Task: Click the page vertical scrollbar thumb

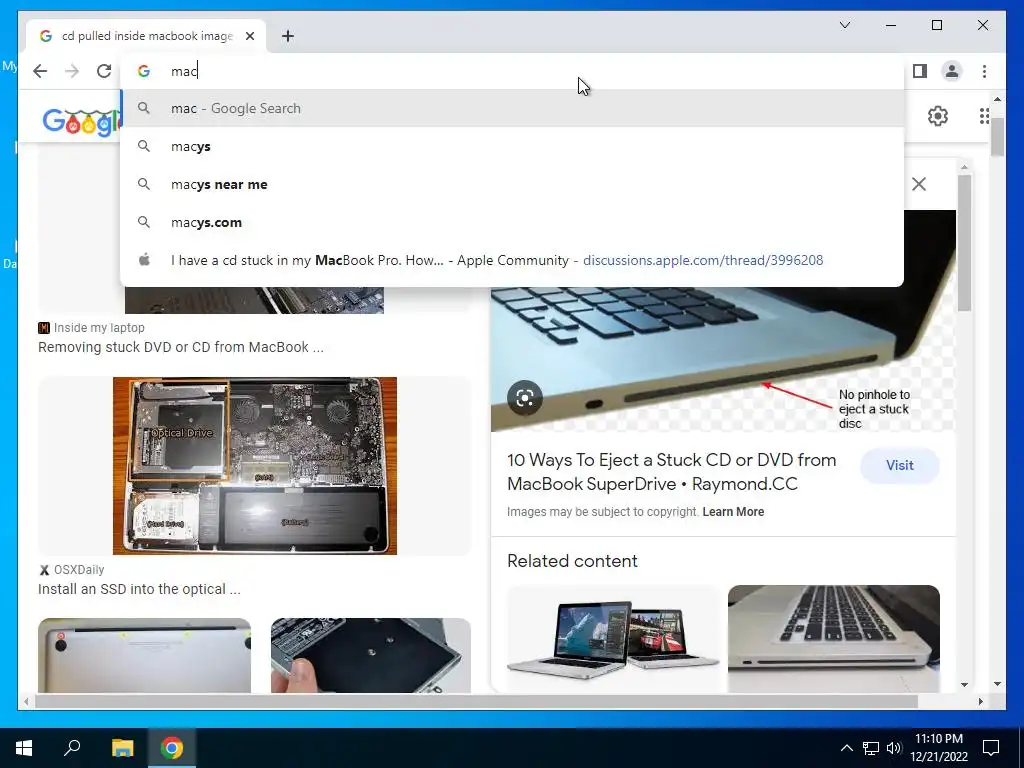Action: pos(997,138)
